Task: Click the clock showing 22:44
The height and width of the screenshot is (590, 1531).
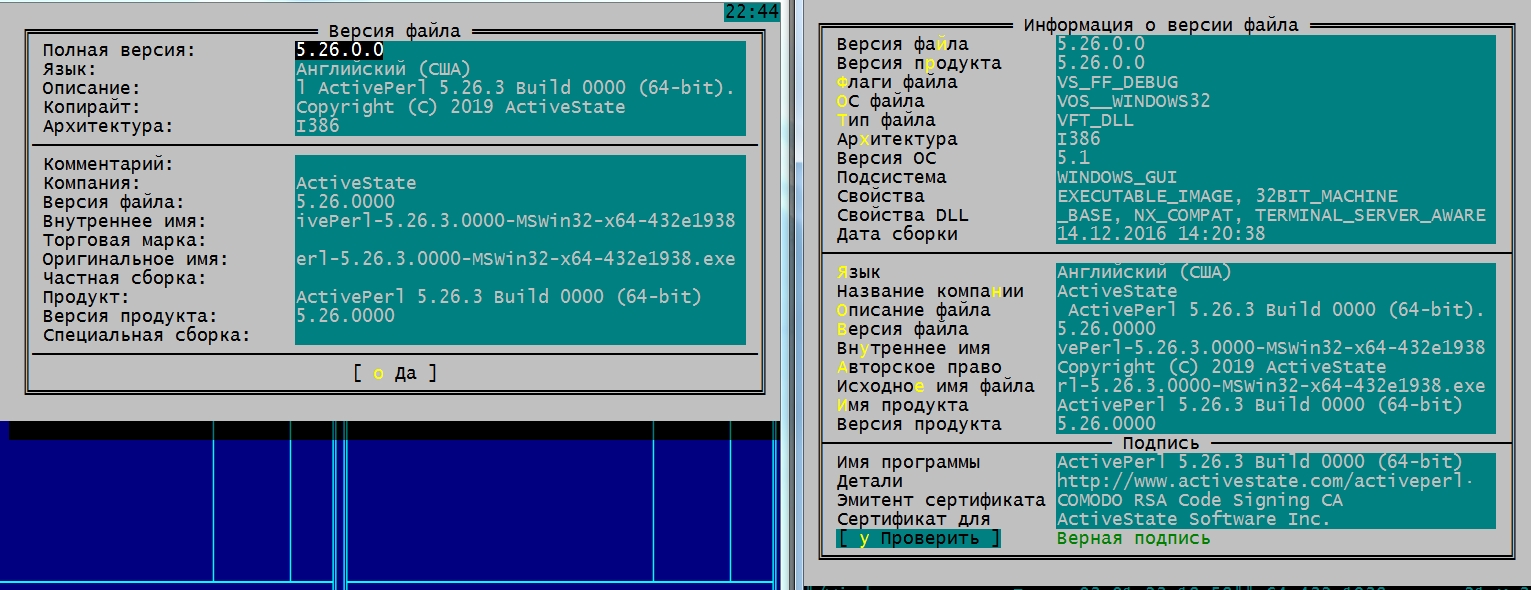Action: [751, 12]
